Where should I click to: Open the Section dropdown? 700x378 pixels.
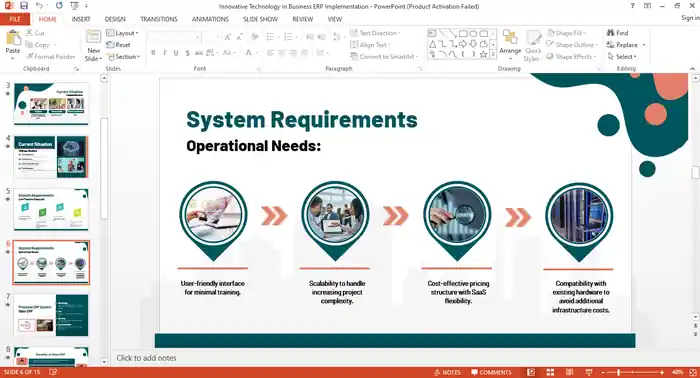pos(124,57)
